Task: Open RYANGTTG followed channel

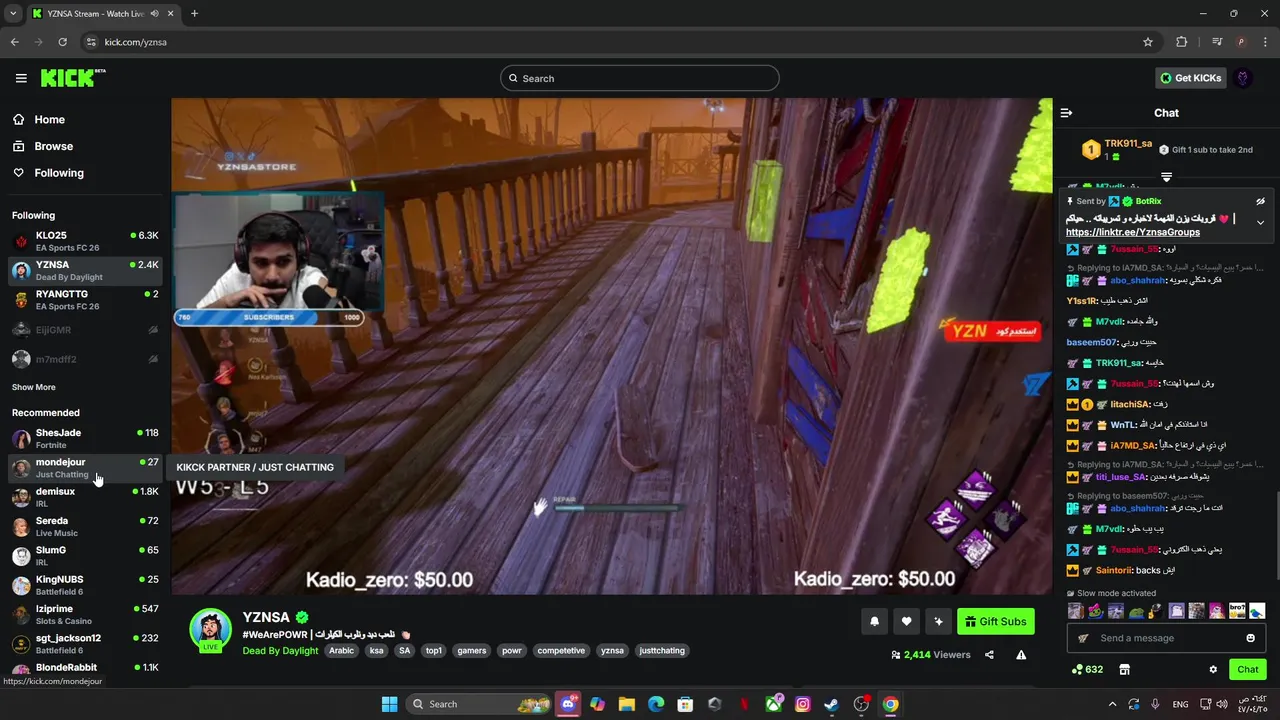Action: click(x=85, y=300)
